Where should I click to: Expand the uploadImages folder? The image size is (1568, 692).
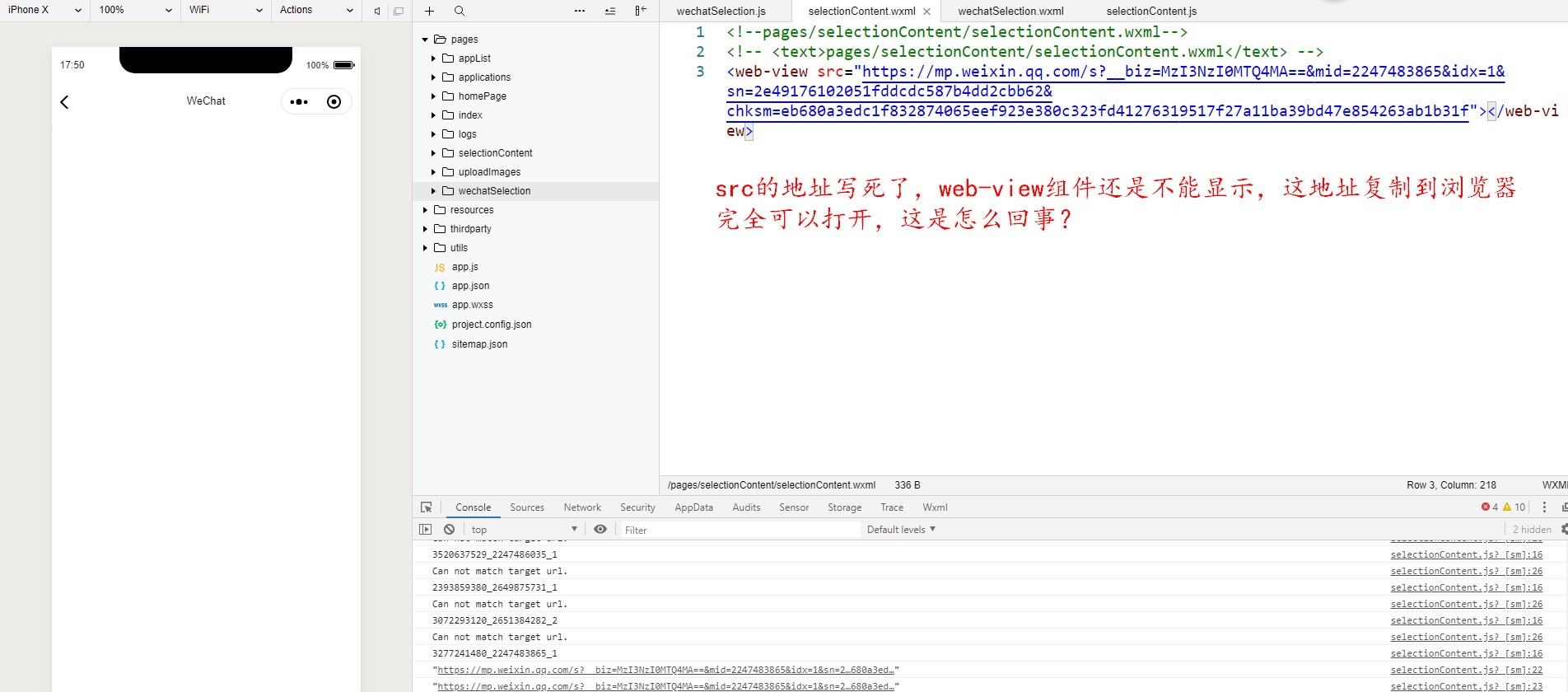tap(433, 172)
